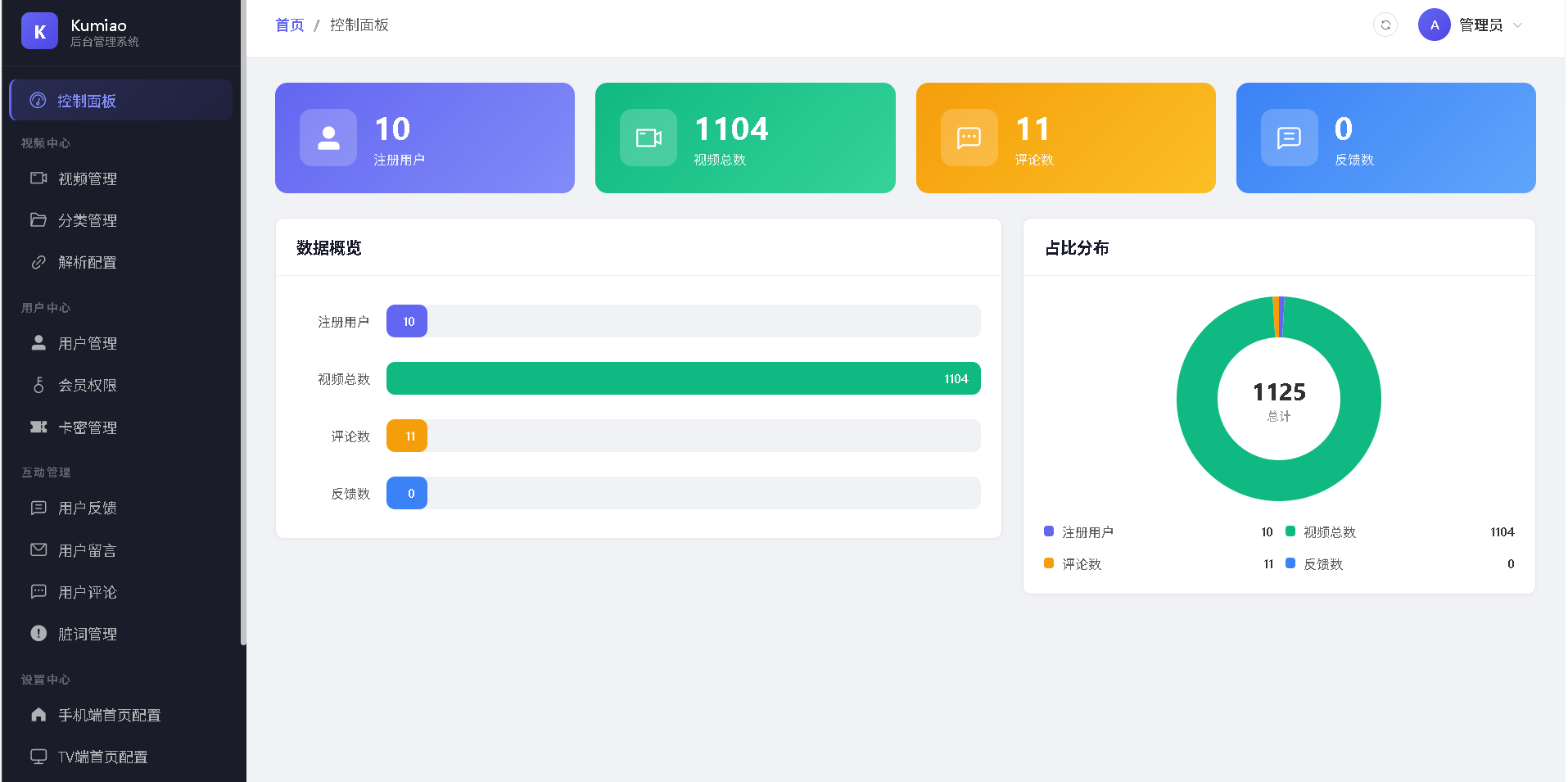This screenshot has height=782, width=1568.
Task: Click the 分类管理 folder icon
Action: [x=38, y=220]
